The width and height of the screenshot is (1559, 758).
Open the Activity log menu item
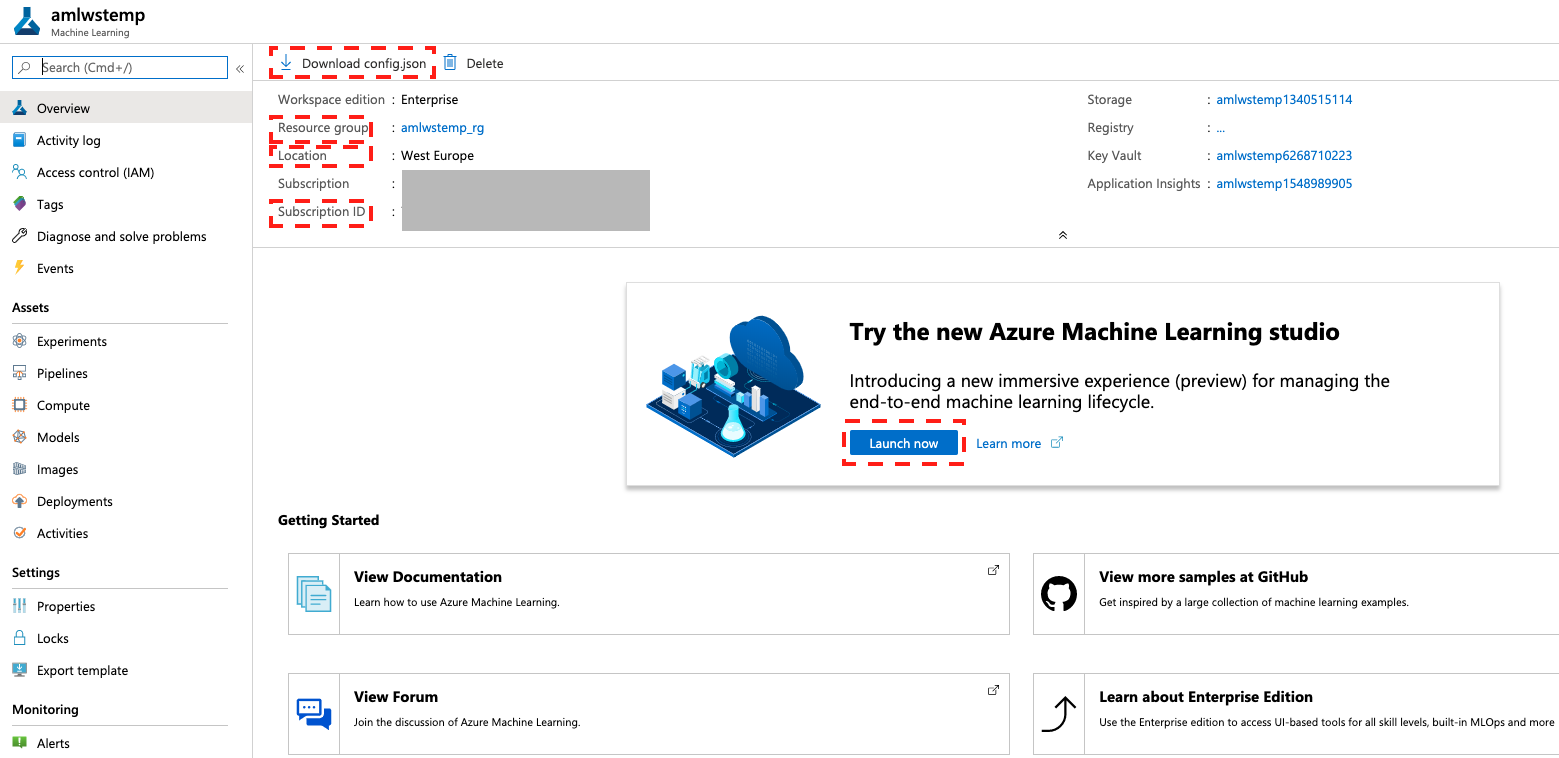tap(126, 140)
